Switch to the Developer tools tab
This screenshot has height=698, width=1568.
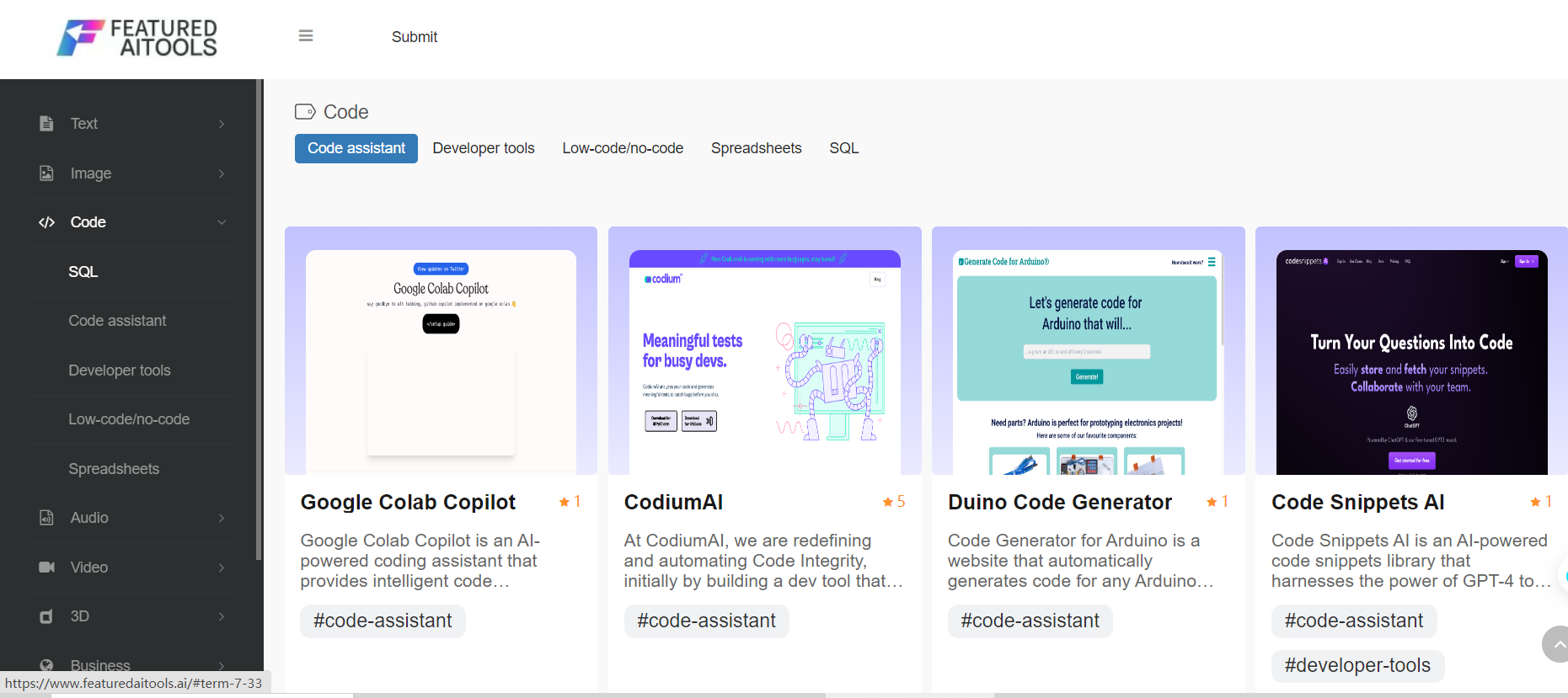(484, 148)
